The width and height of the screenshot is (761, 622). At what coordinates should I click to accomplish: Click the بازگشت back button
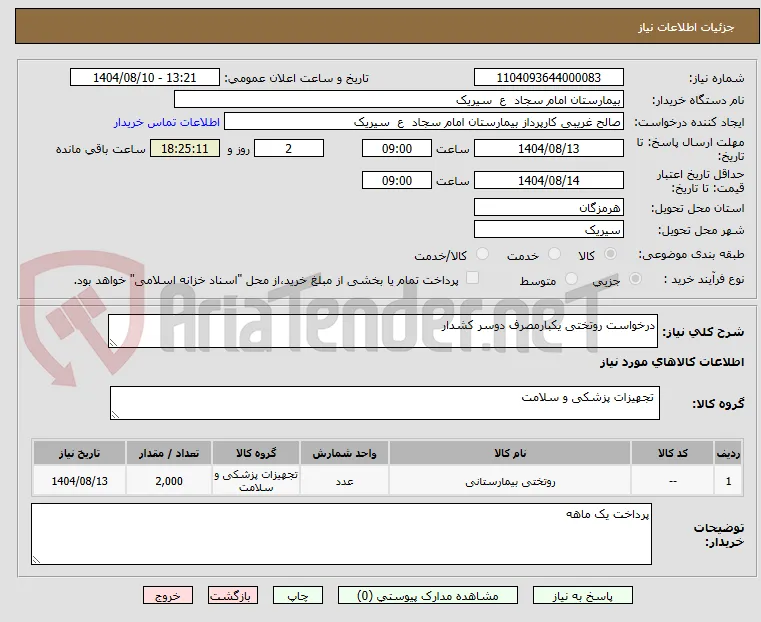tap(233, 595)
